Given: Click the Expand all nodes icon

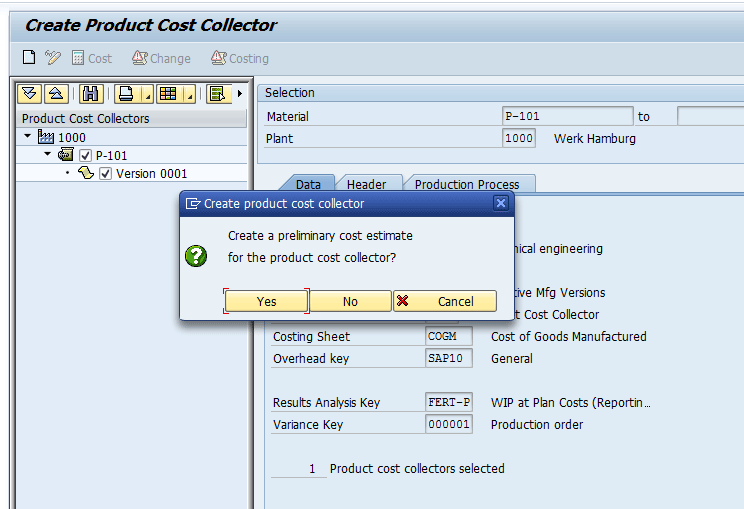Looking at the screenshot, I should tap(30, 94).
